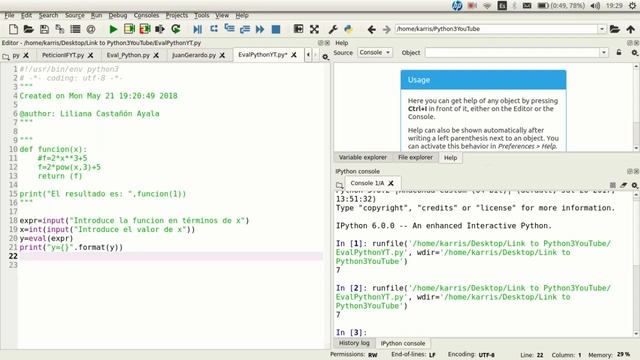This screenshot has width=640, height=360.
Task: Toggle the Help pane lock icon
Action: coord(619,53)
